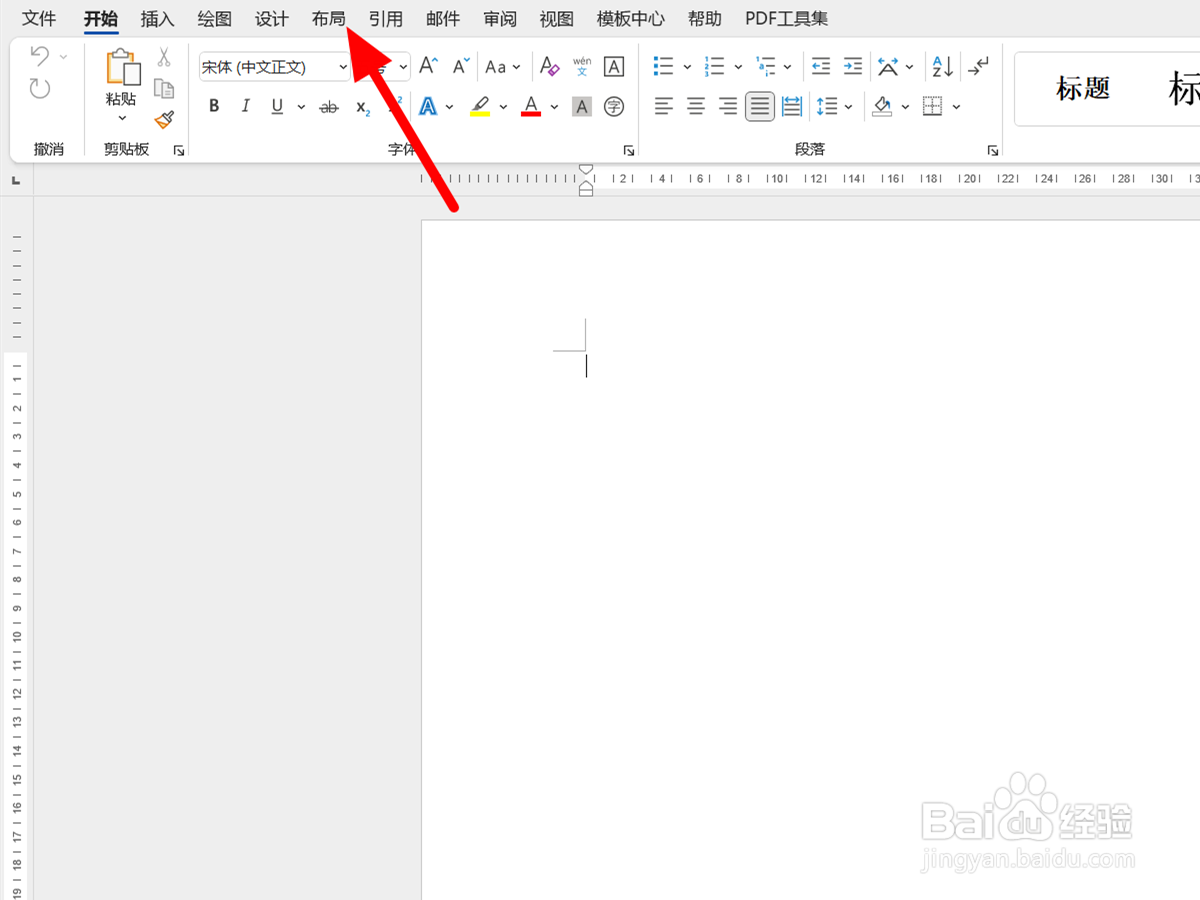
Task: Select the format painter brush
Action: [x=164, y=119]
